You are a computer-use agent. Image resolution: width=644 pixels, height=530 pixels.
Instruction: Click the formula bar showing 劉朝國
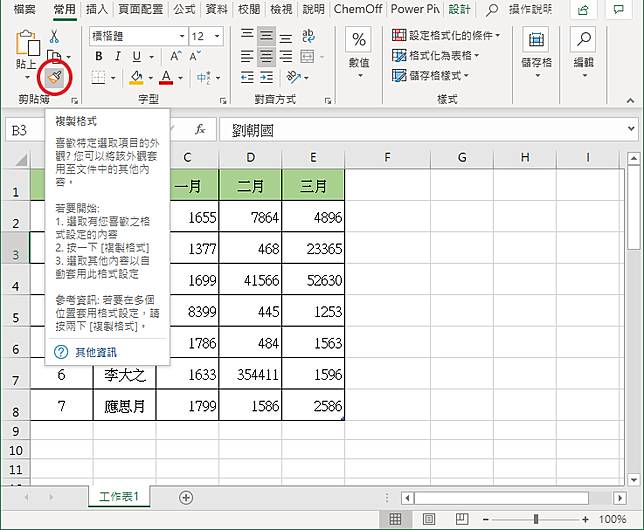[x=420, y=130]
